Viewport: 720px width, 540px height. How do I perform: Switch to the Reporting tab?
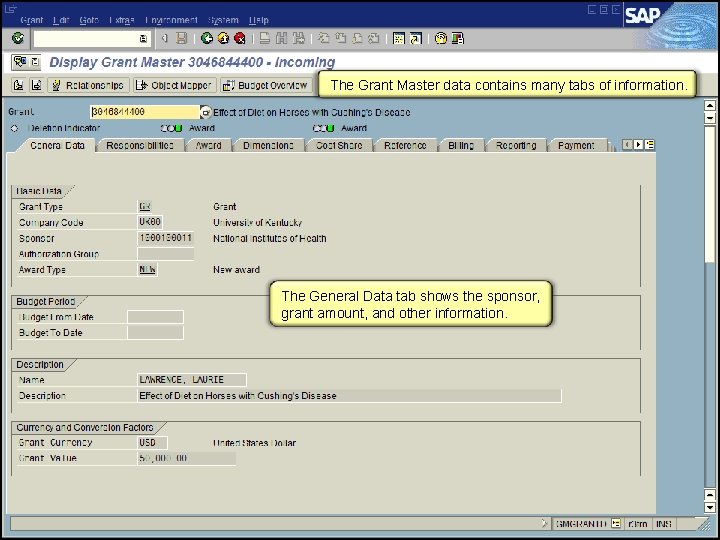tap(516, 146)
